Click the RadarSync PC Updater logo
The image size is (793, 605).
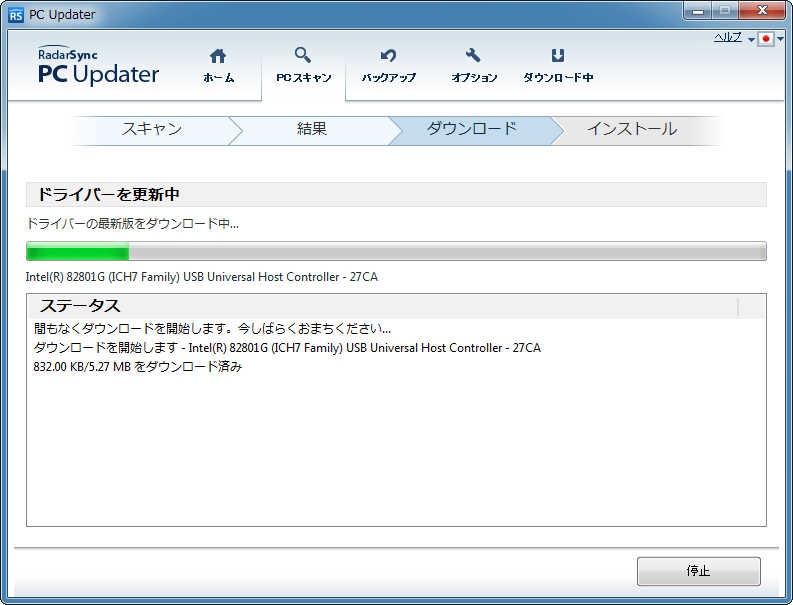pyautogui.click(x=98, y=65)
